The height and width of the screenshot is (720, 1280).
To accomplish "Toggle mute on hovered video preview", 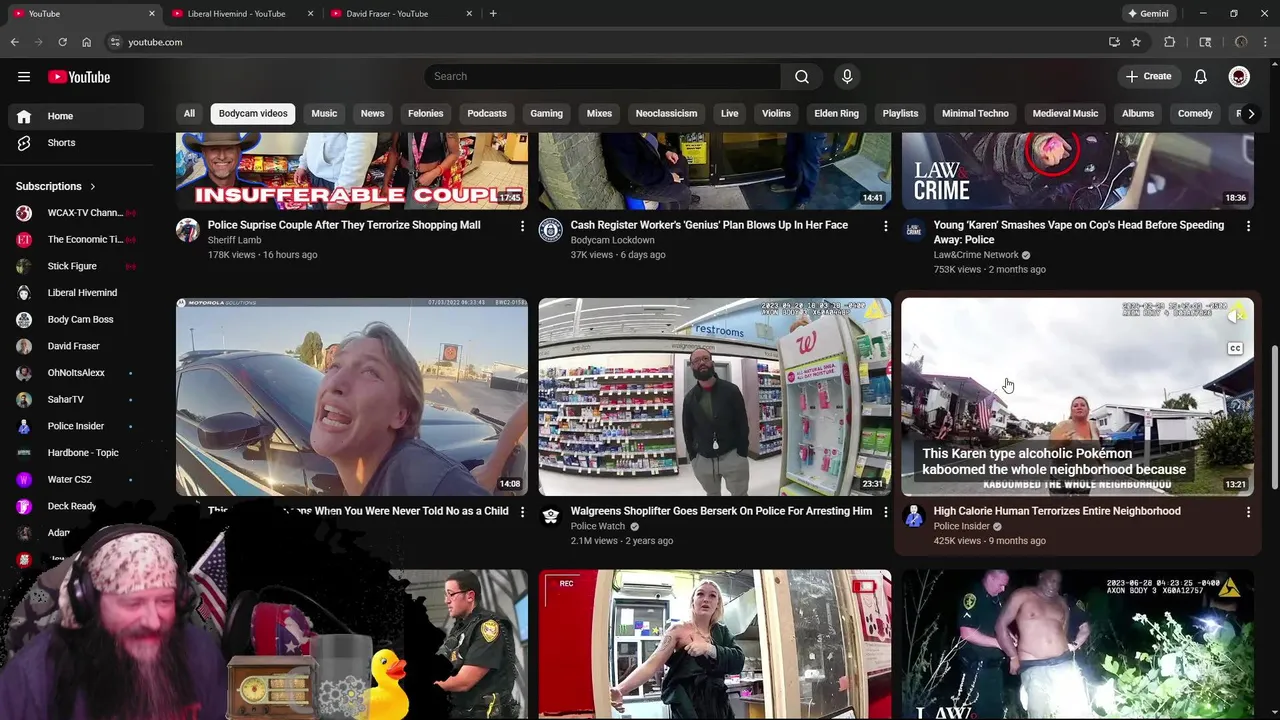I will (1235, 316).
